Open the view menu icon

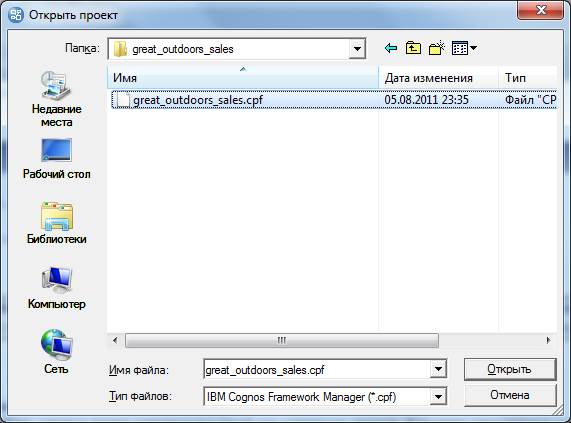point(464,48)
